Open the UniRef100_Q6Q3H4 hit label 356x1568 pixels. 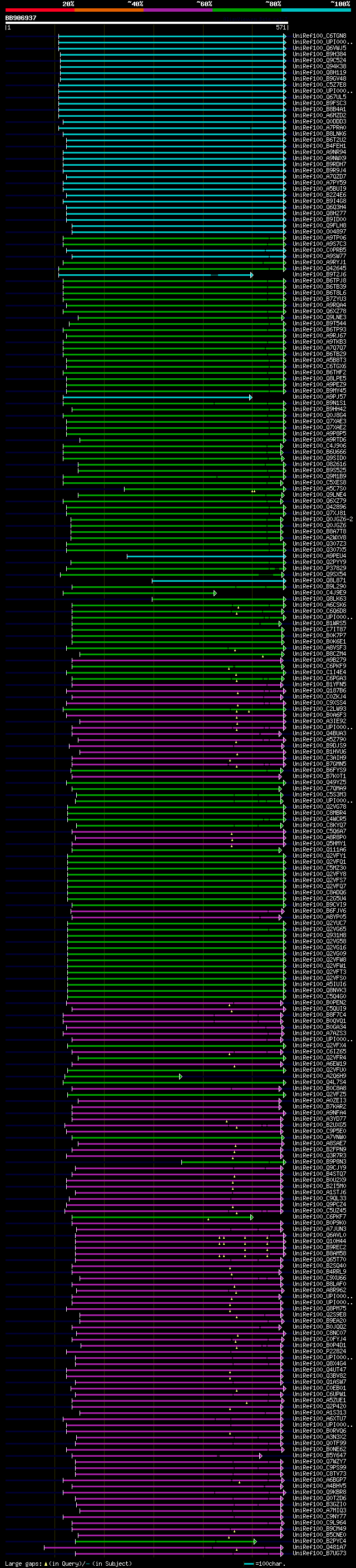point(319,207)
